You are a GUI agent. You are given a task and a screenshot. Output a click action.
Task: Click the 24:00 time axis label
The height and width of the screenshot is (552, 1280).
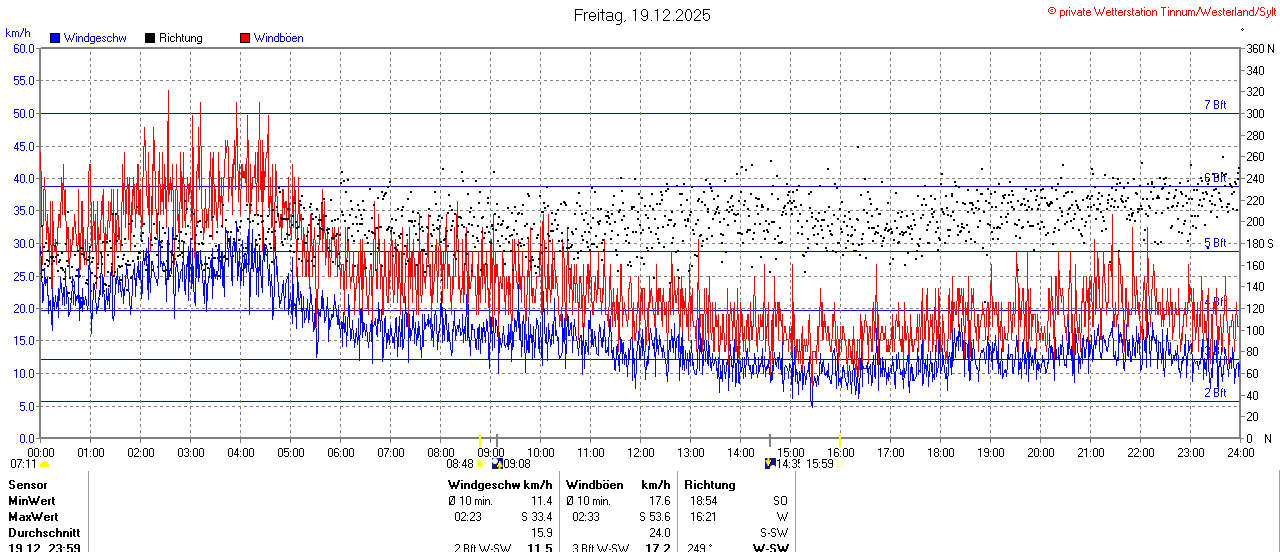click(1241, 452)
